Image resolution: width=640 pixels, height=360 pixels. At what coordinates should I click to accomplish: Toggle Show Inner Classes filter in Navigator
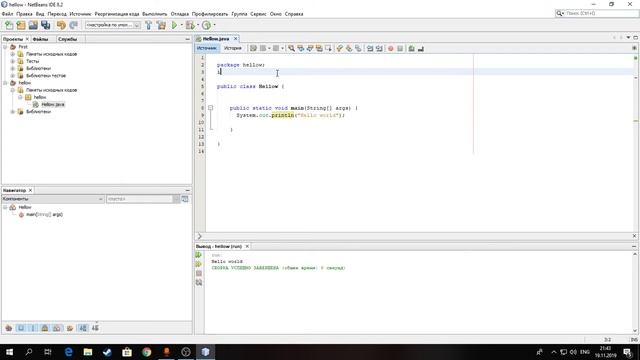click(57, 328)
